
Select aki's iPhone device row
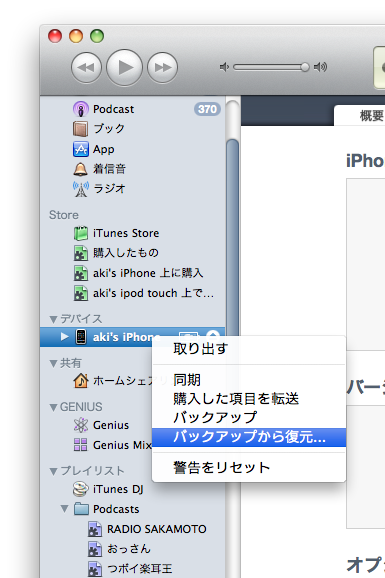tap(132, 337)
